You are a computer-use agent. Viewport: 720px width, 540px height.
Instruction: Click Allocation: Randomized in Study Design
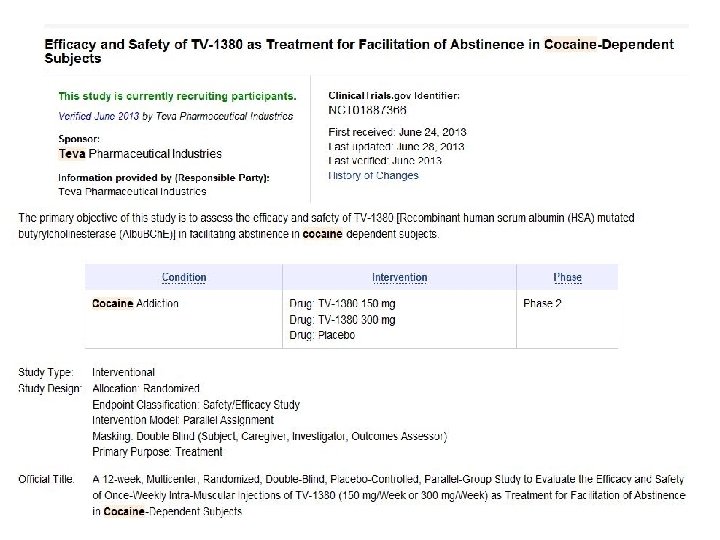point(145,388)
